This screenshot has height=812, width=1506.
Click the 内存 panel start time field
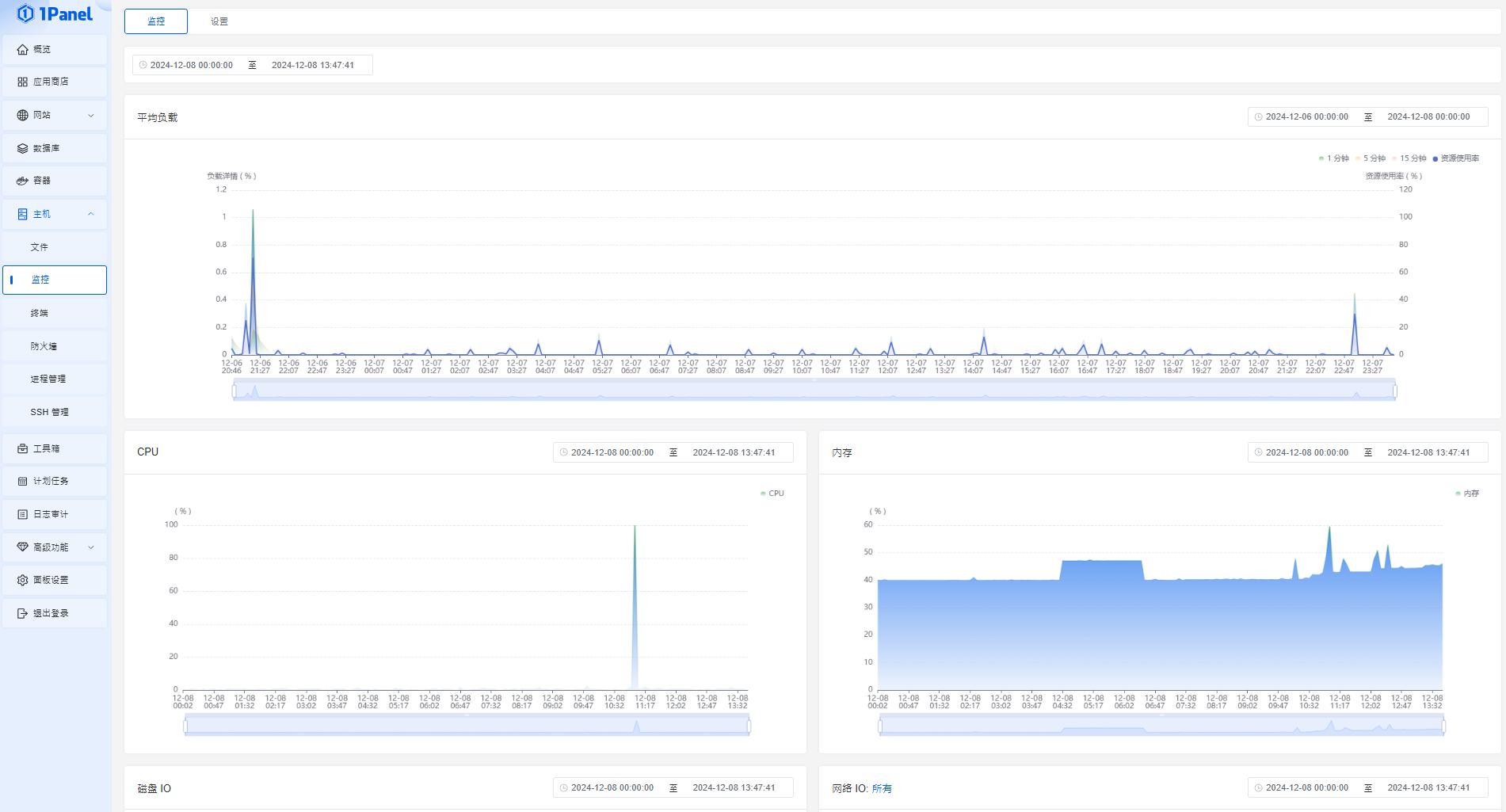point(1307,452)
